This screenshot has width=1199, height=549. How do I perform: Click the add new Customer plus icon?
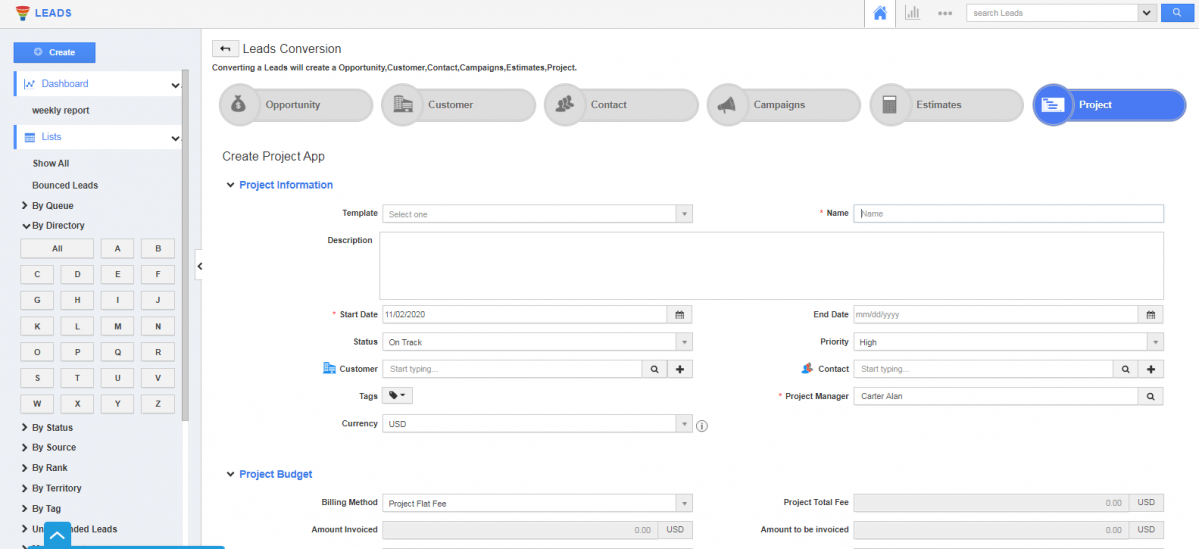click(680, 369)
